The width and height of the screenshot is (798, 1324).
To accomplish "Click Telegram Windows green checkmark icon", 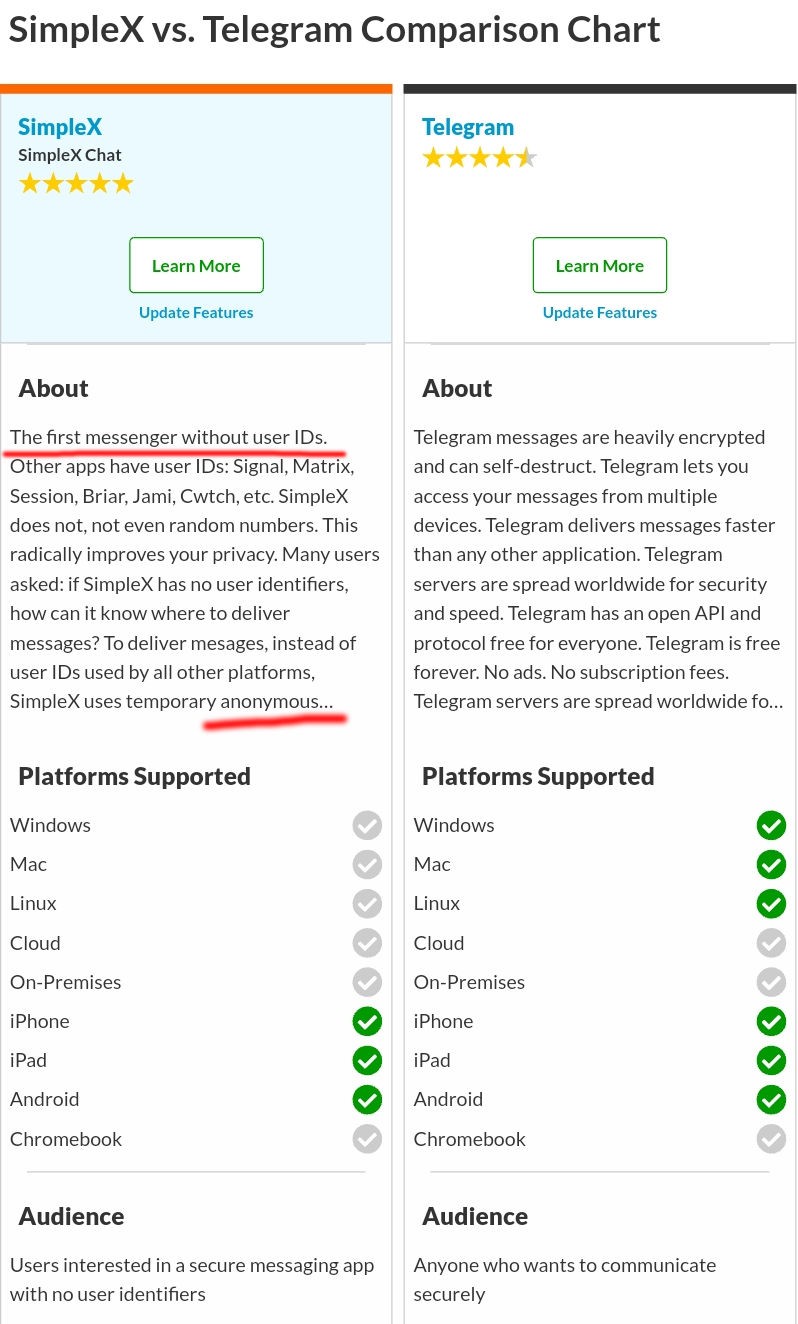I will tap(771, 825).
